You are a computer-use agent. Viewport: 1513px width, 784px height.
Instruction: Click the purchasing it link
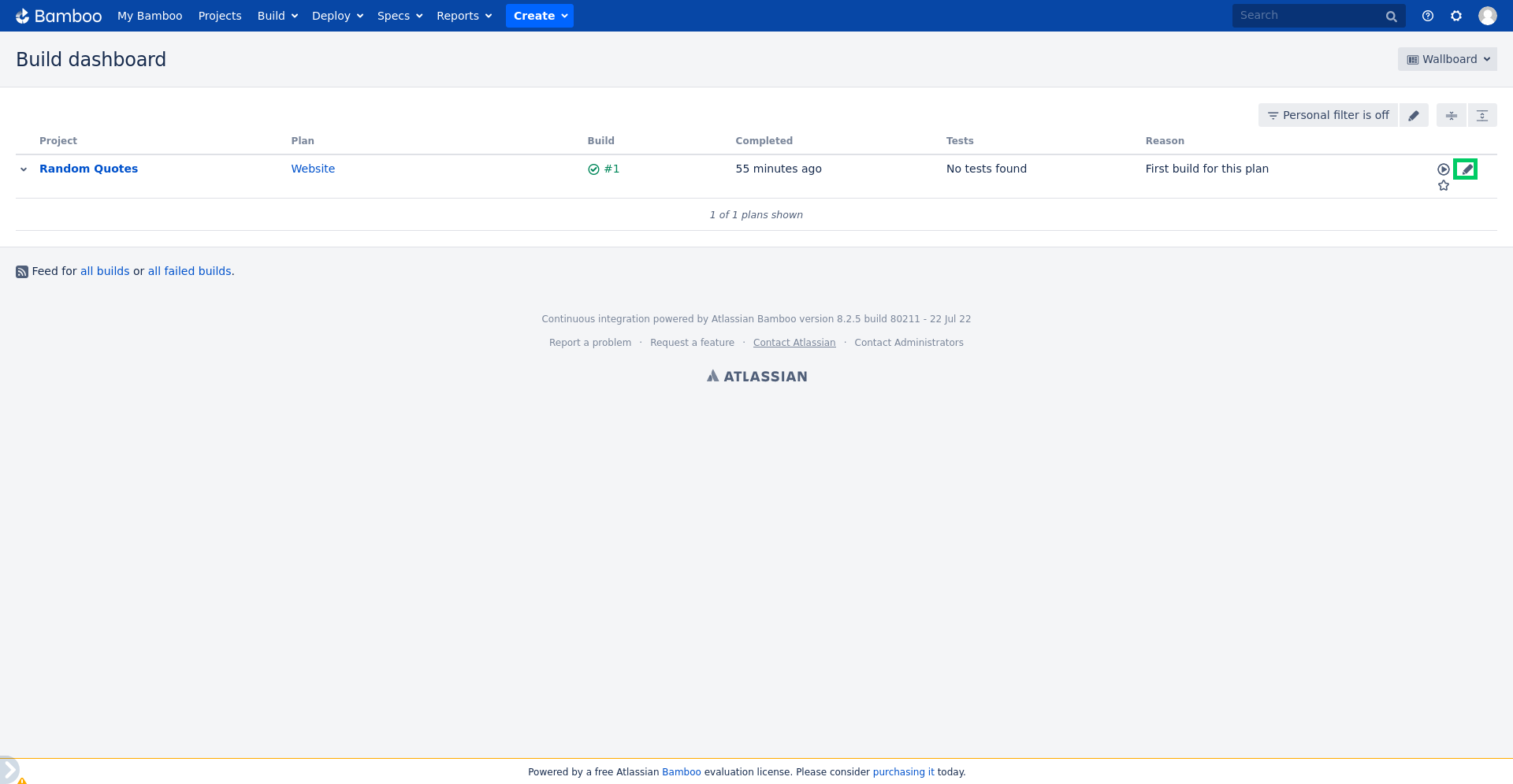click(x=903, y=772)
